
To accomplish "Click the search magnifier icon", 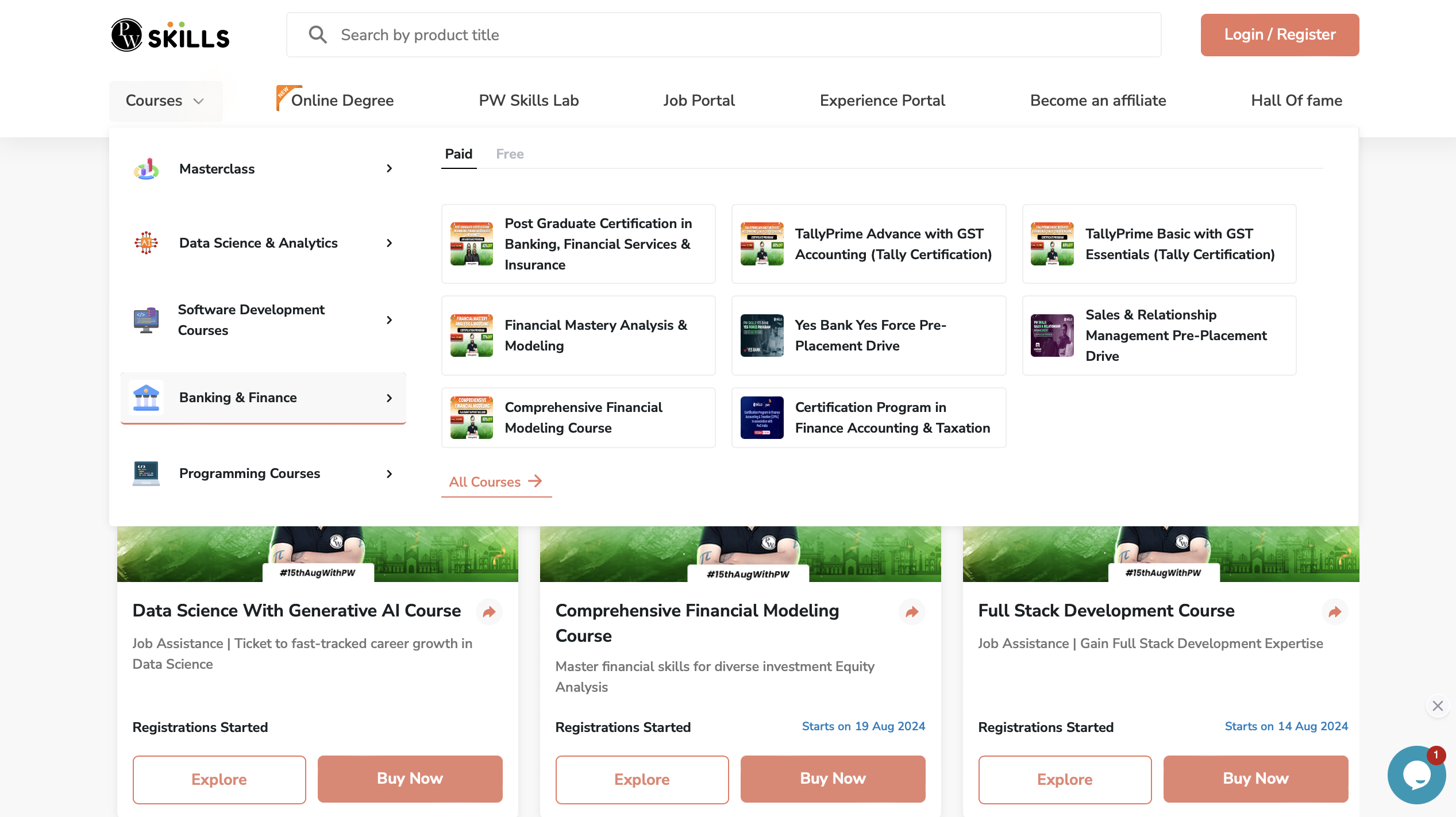I will point(318,34).
